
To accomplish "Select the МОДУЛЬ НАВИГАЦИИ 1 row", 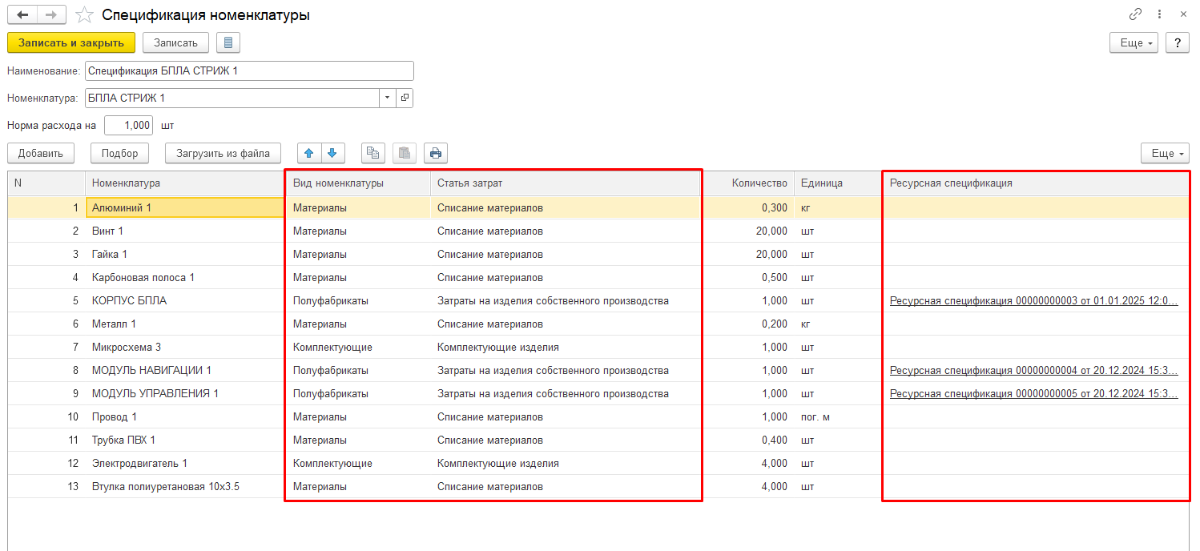I will (x=151, y=370).
